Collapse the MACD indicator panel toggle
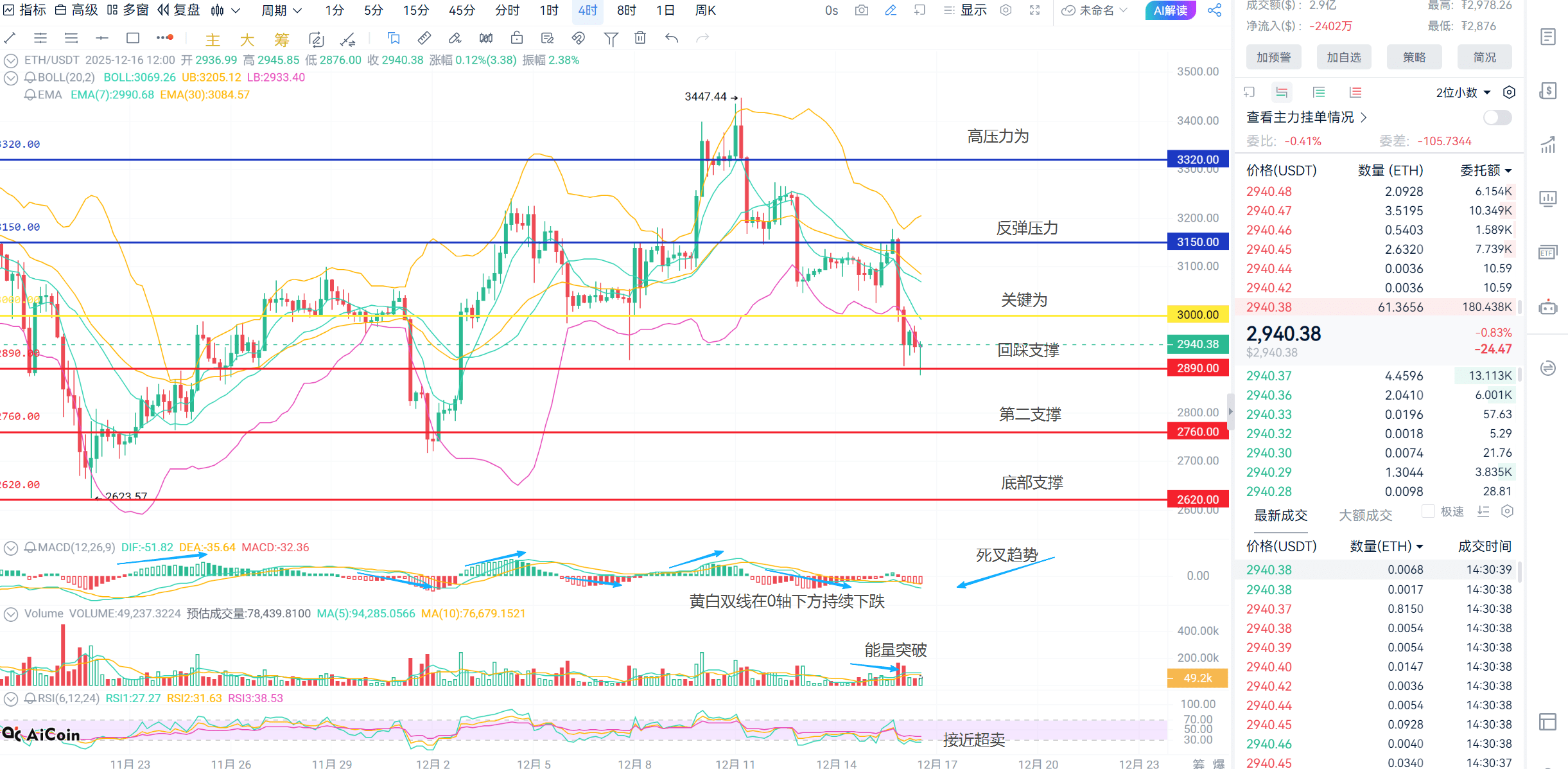 [x=10, y=548]
